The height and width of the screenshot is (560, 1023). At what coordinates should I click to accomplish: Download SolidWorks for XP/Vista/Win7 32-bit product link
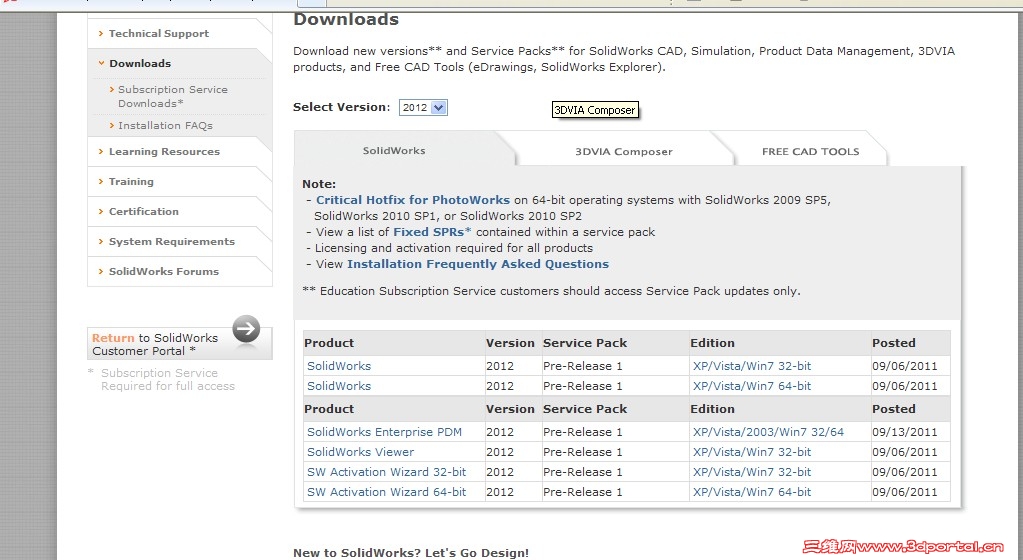click(339, 366)
